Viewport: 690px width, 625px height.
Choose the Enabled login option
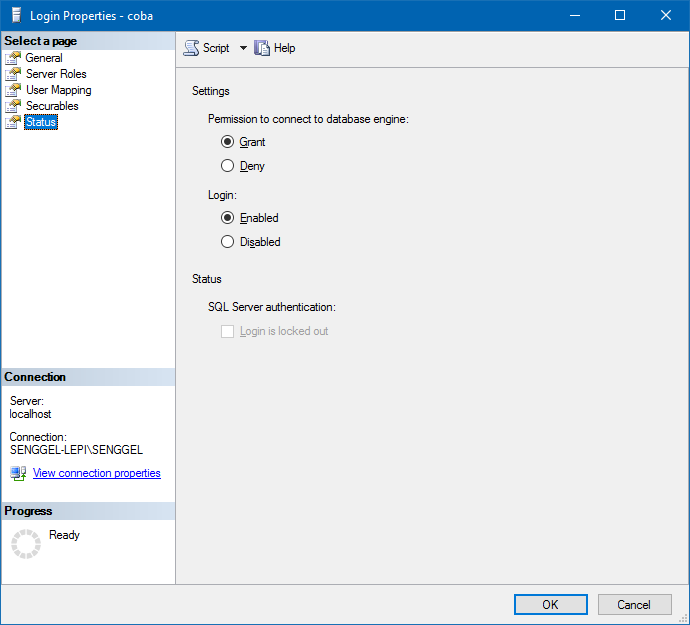point(227,218)
